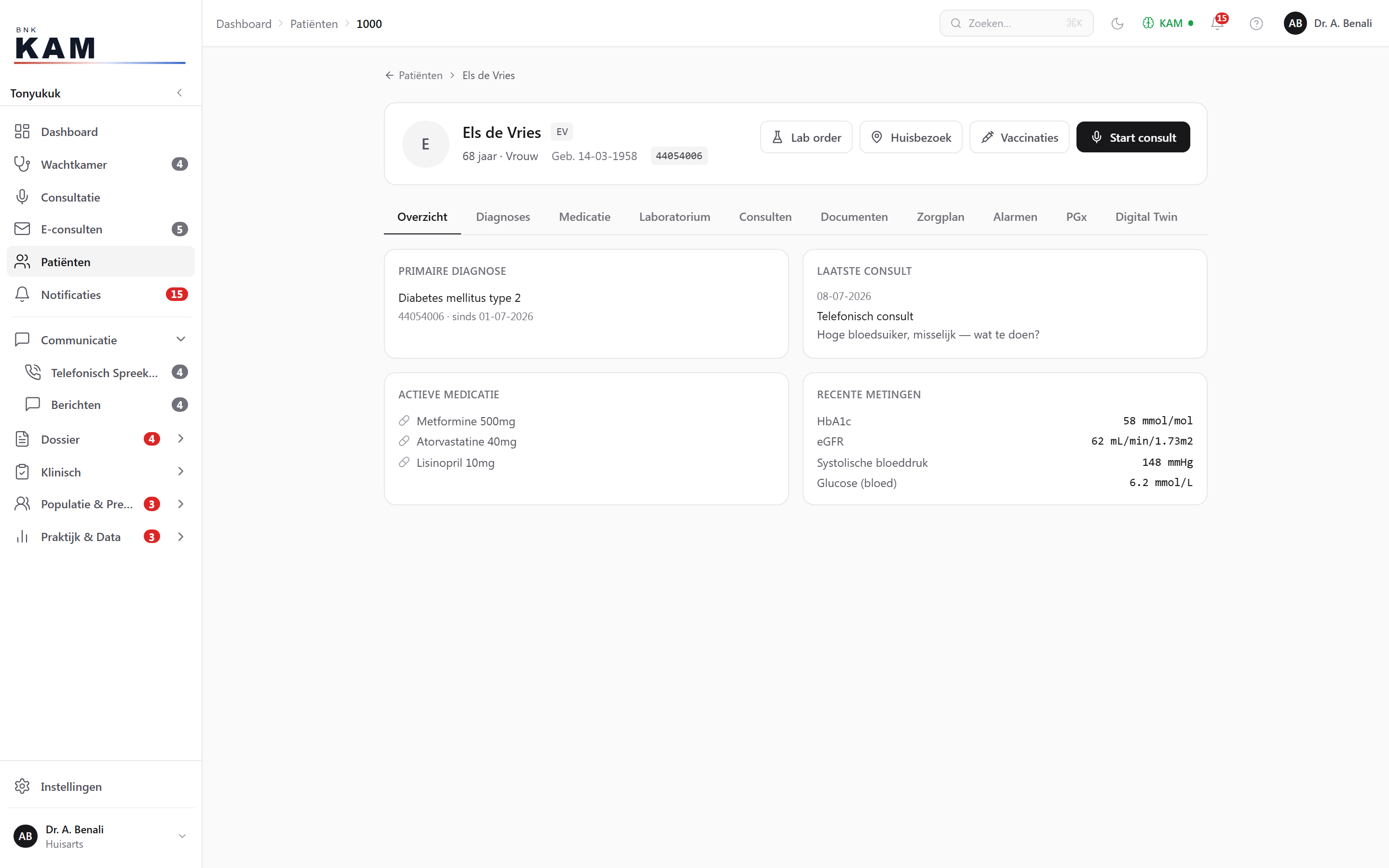
Task: Open Wachtkamer via the stethoscope icon
Action: point(22,164)
